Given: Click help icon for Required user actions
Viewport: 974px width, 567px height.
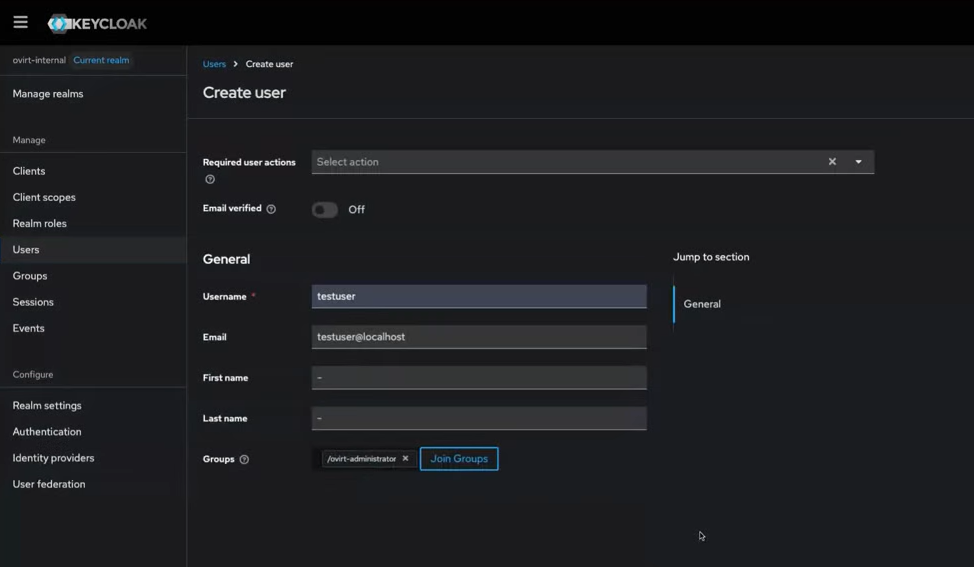Looking at the screenshot, I should pyautogui.click(x=210, y=180).
